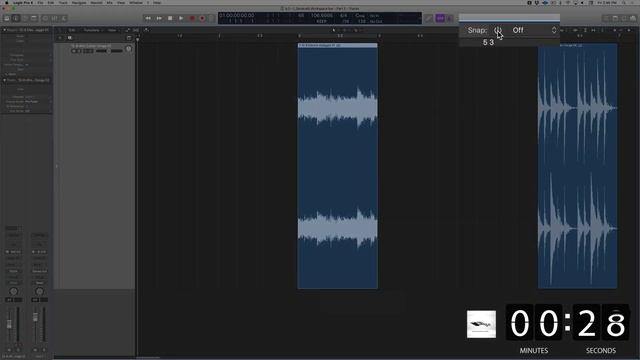Open the Logic Pro X application menu

coord(23,2)
